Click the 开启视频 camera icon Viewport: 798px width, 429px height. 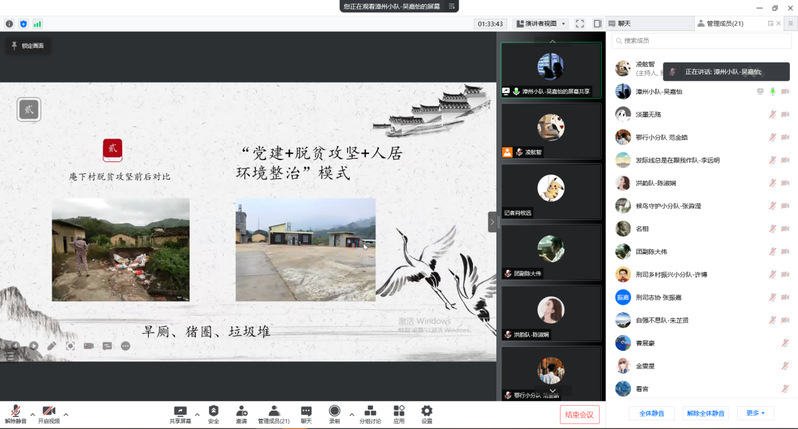48,410
